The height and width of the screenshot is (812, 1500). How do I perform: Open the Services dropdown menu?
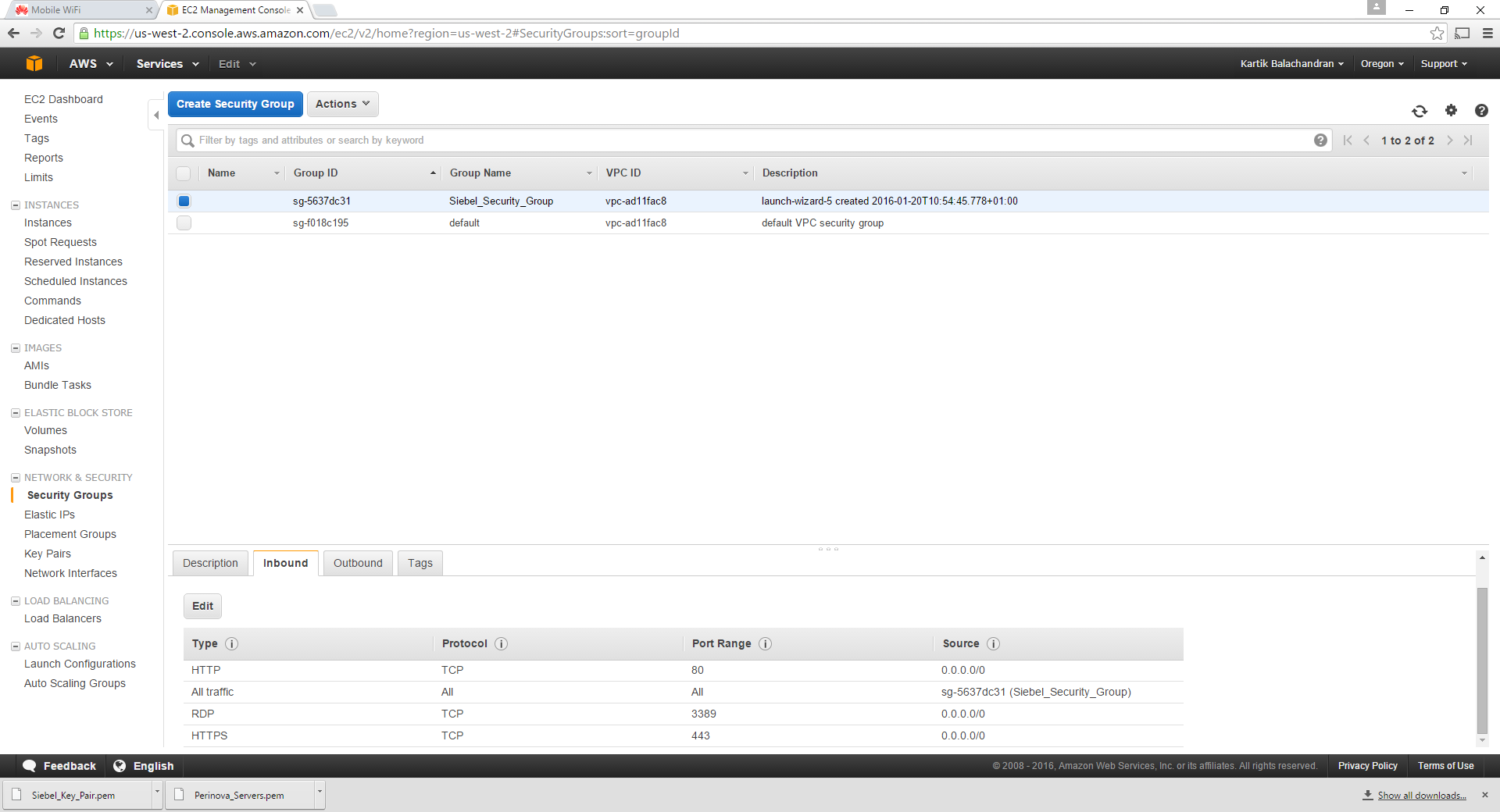click(x=167, y=64)
